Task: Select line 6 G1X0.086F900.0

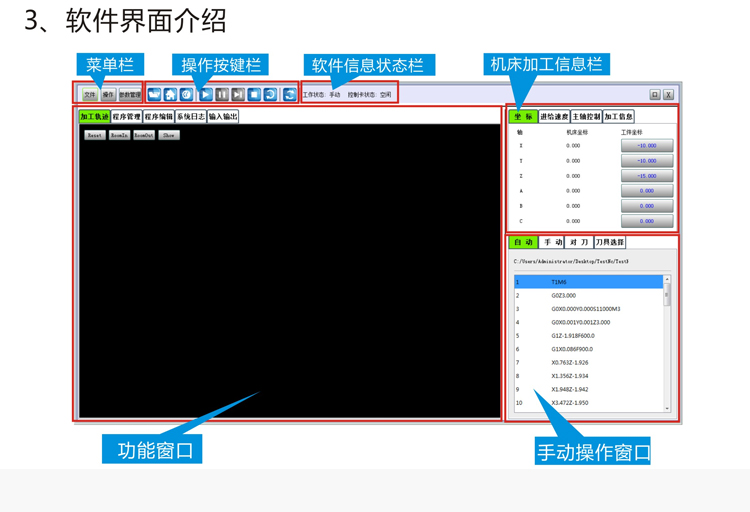Action: tap(589, 349)
